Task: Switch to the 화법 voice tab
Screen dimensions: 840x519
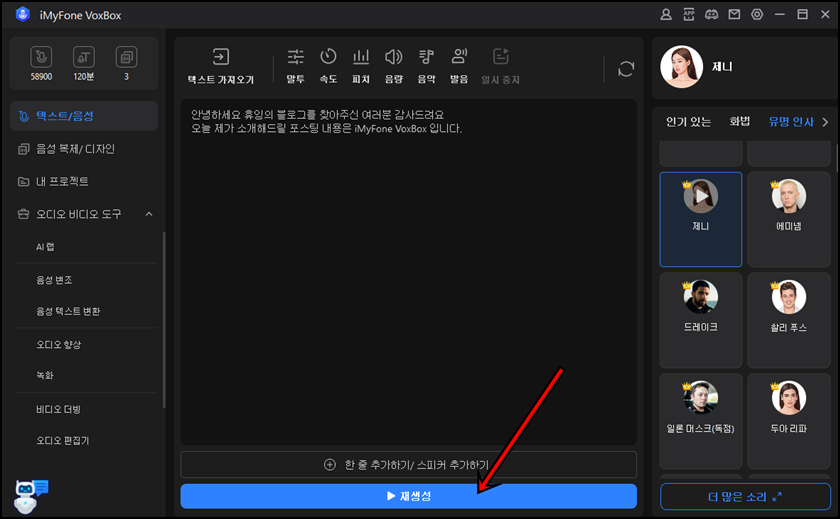Action: (x=740, y=122)
